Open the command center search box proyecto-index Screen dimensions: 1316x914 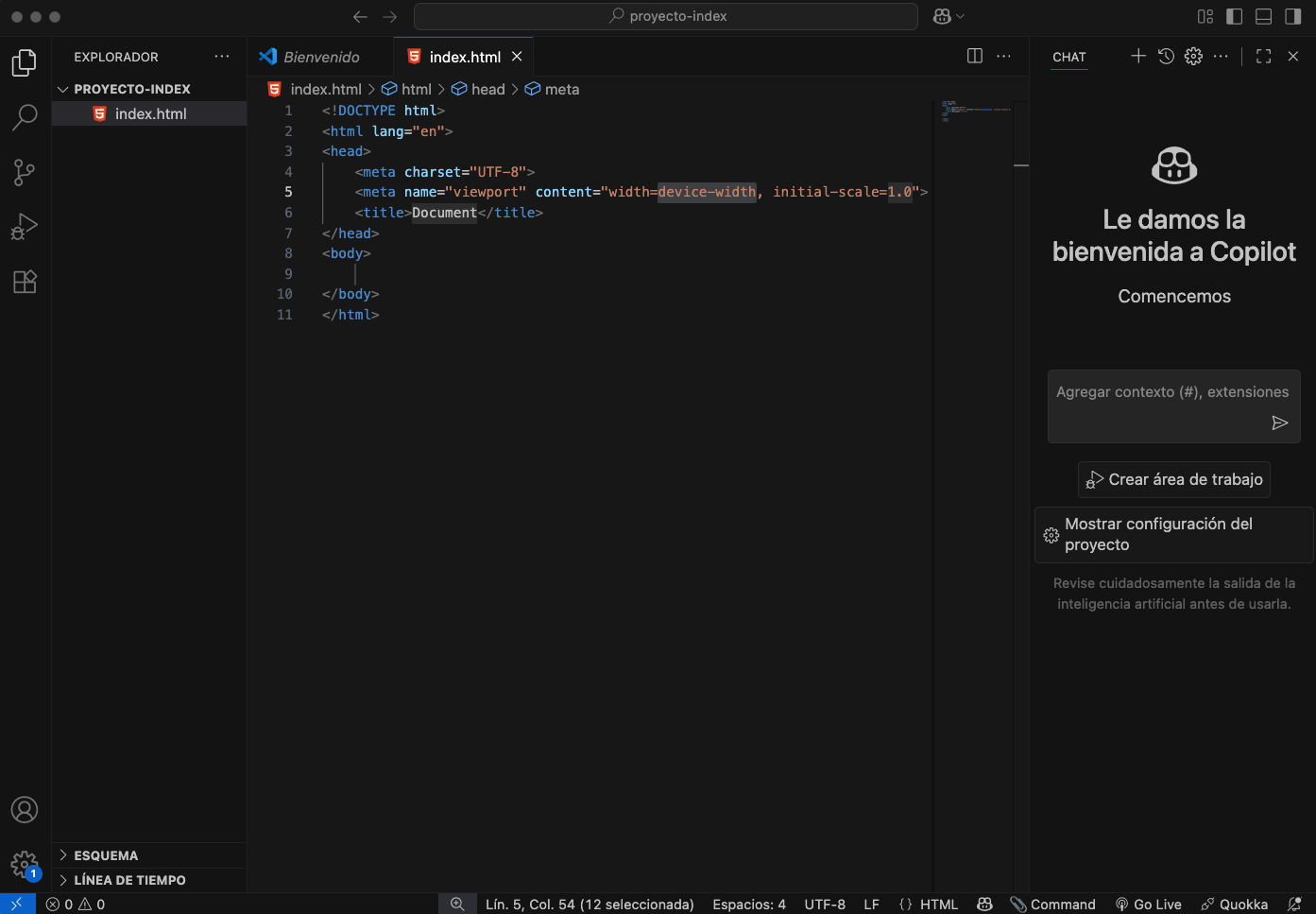pos(666,16)
